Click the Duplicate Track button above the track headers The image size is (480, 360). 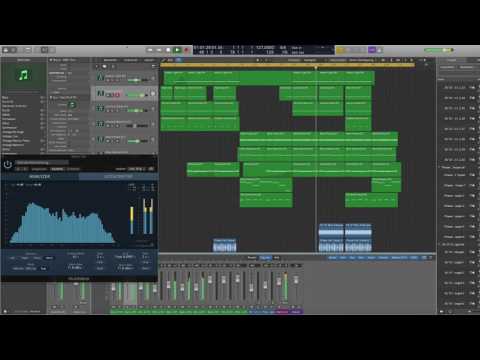tap(105, 66)
